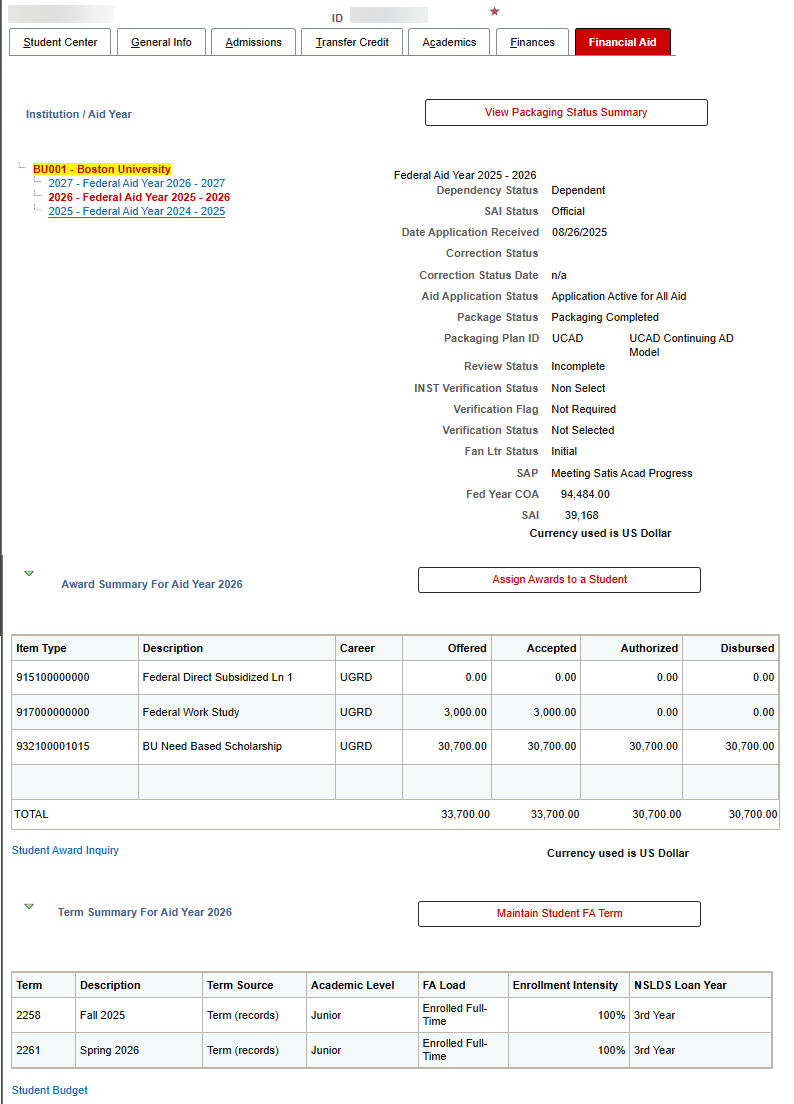The height and width of the screenshot is (1104, 794).
Task: Select BU001 - Boston University tree item
Action: pos(102,169)
